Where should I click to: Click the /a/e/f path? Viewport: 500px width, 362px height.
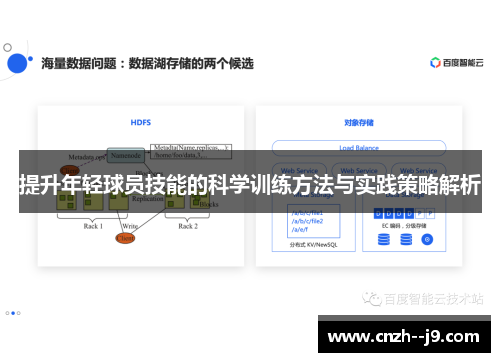click(300, 230)
